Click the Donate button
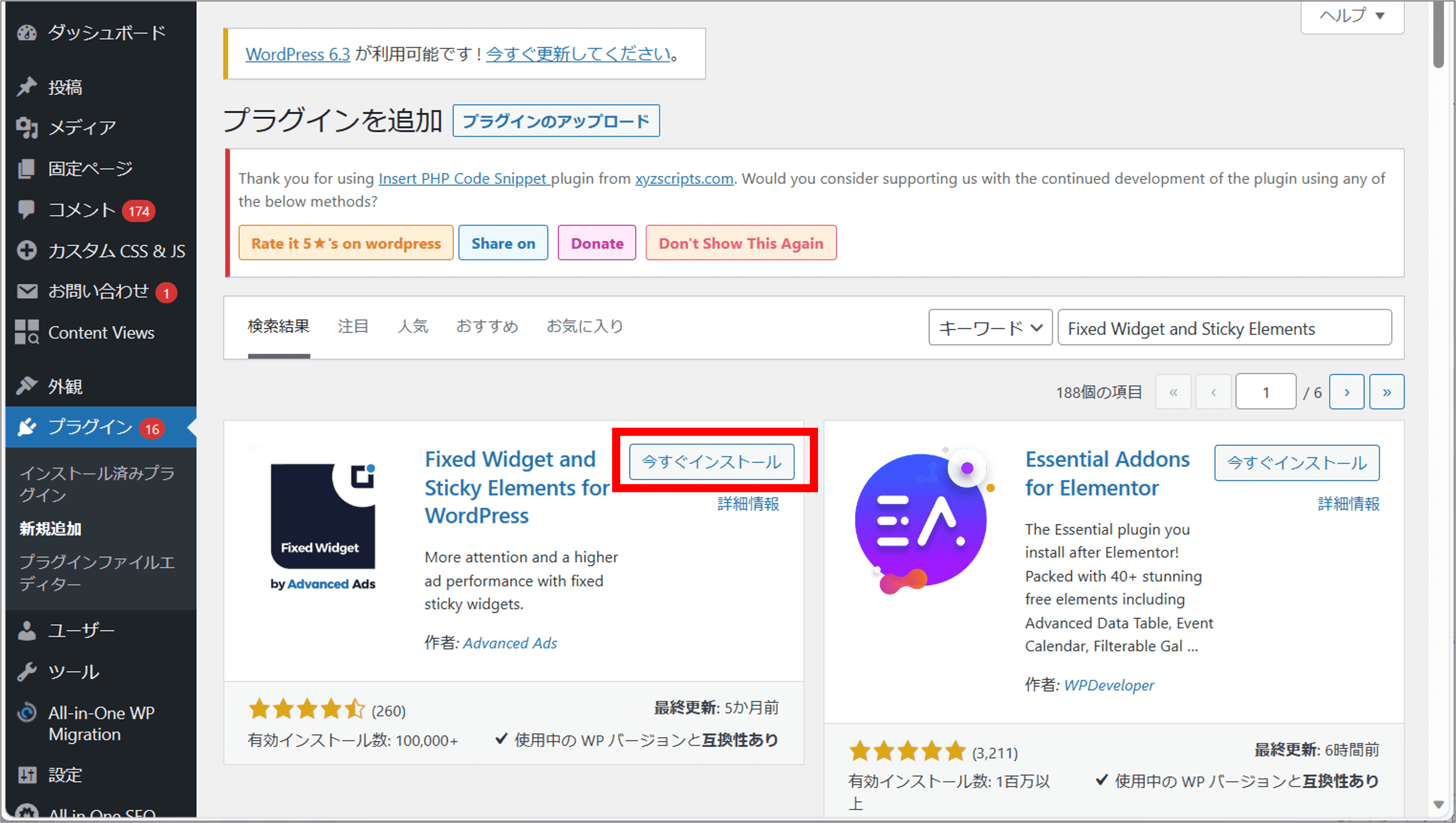The image size is (1456, 823). coord(597,243)
